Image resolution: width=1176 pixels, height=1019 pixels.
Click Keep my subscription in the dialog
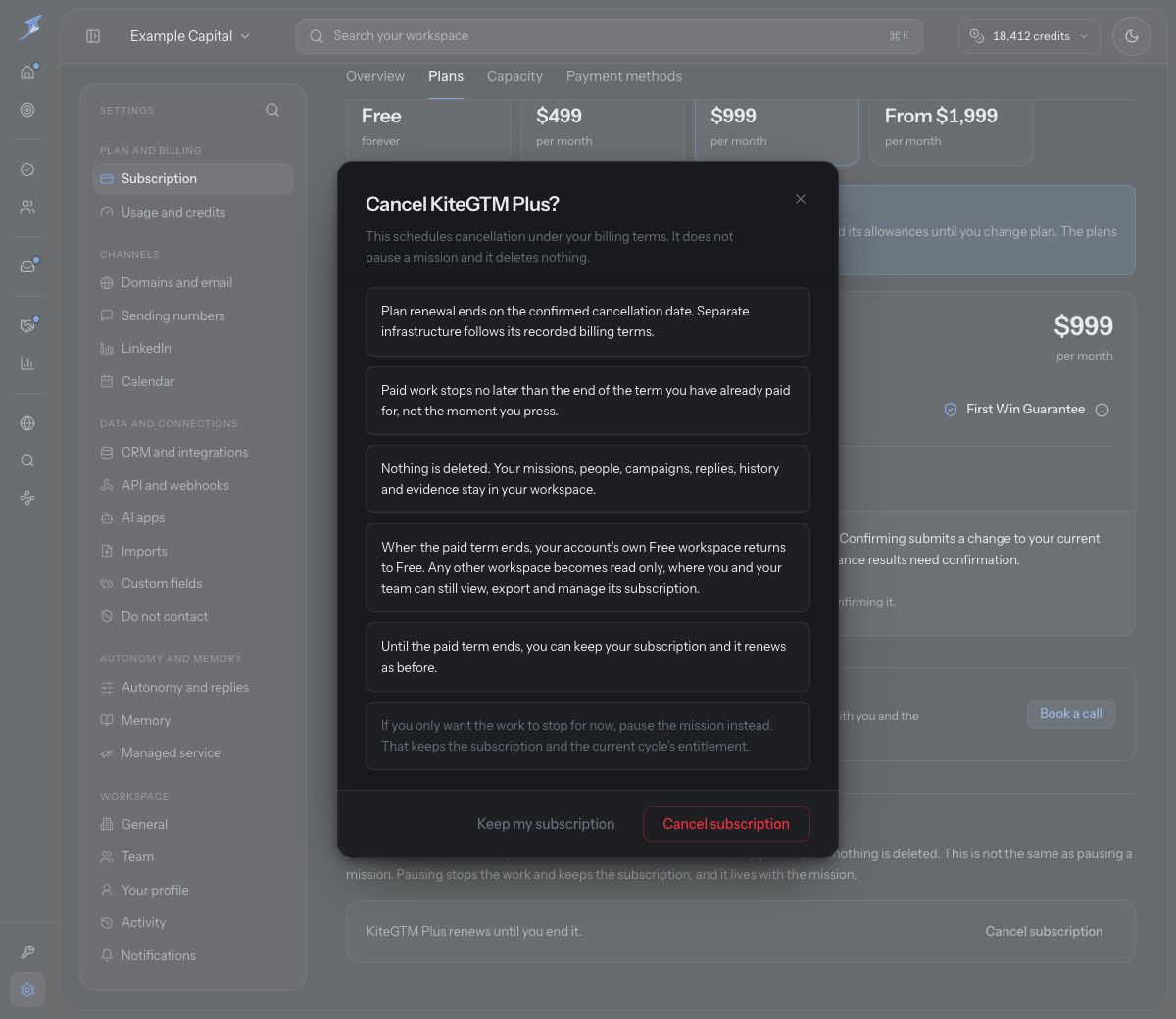[546, 824]
